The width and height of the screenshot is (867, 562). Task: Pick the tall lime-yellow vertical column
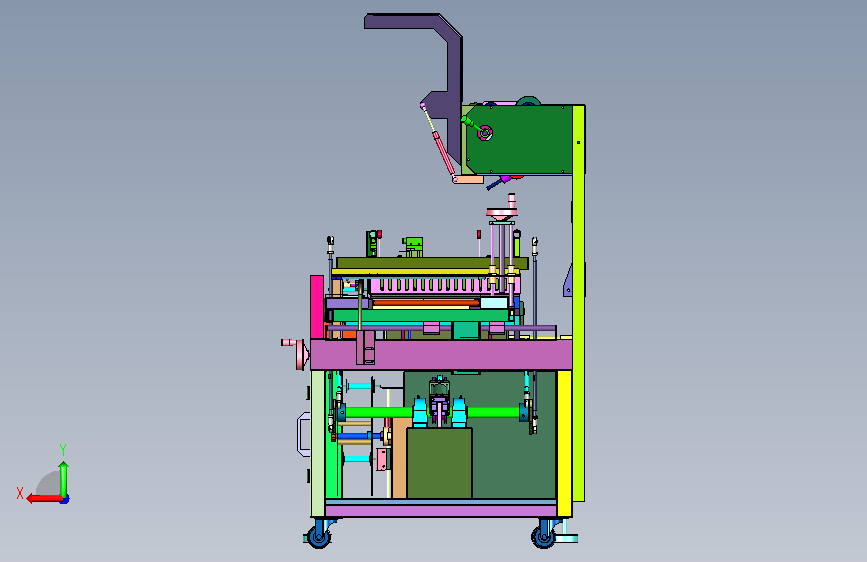(578, 303)
